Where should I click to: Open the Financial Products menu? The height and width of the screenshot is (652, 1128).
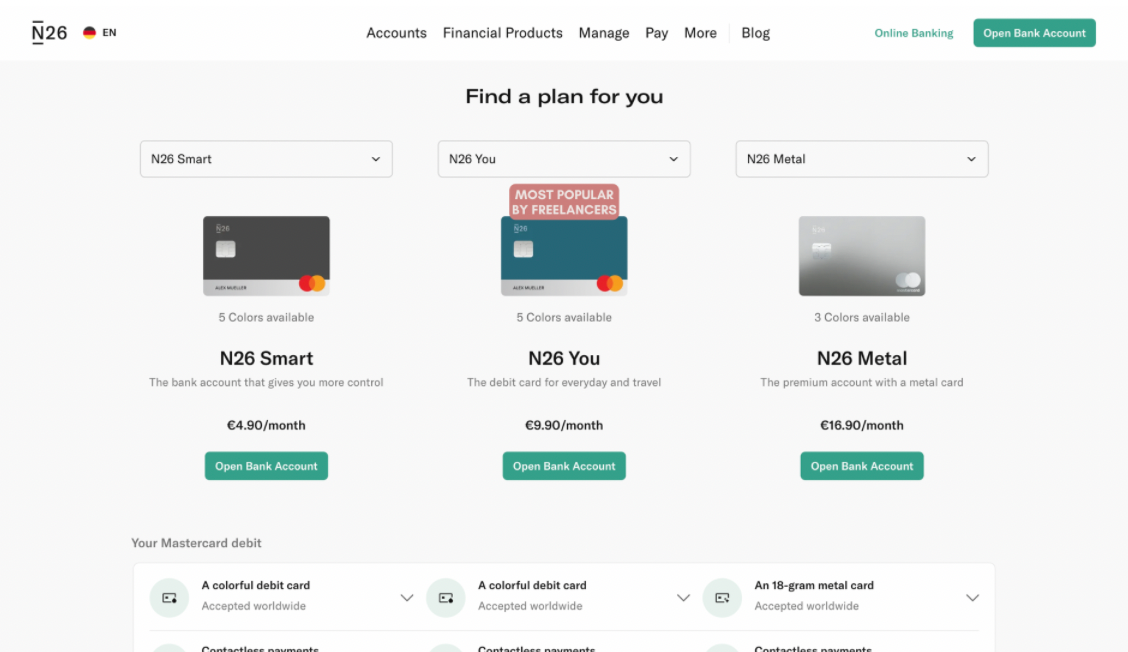[x=503, y=33]
